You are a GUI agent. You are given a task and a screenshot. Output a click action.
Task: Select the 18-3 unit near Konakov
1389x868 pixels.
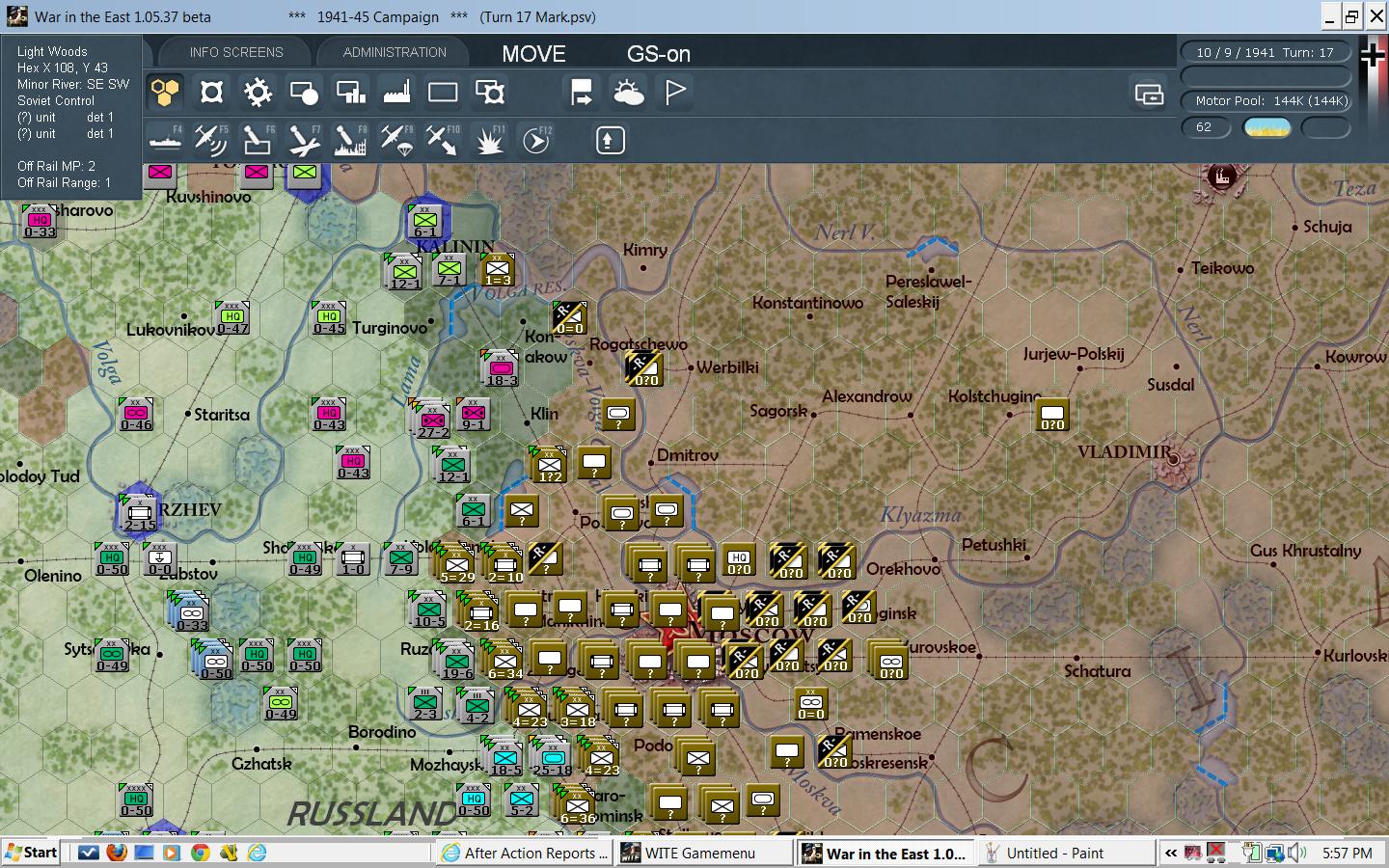[501, 369]
